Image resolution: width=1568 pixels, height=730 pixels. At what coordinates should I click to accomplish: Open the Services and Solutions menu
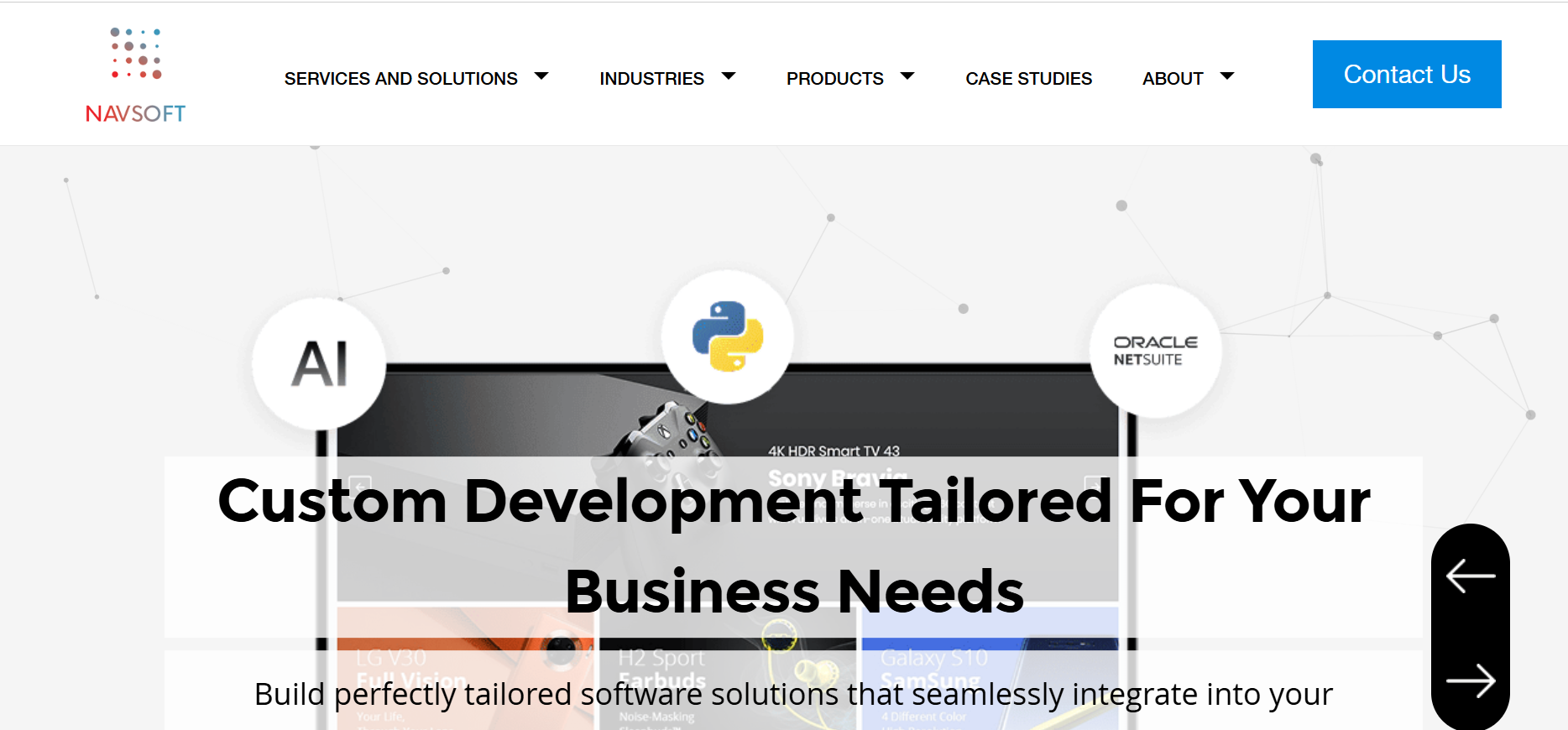point(400,78)
